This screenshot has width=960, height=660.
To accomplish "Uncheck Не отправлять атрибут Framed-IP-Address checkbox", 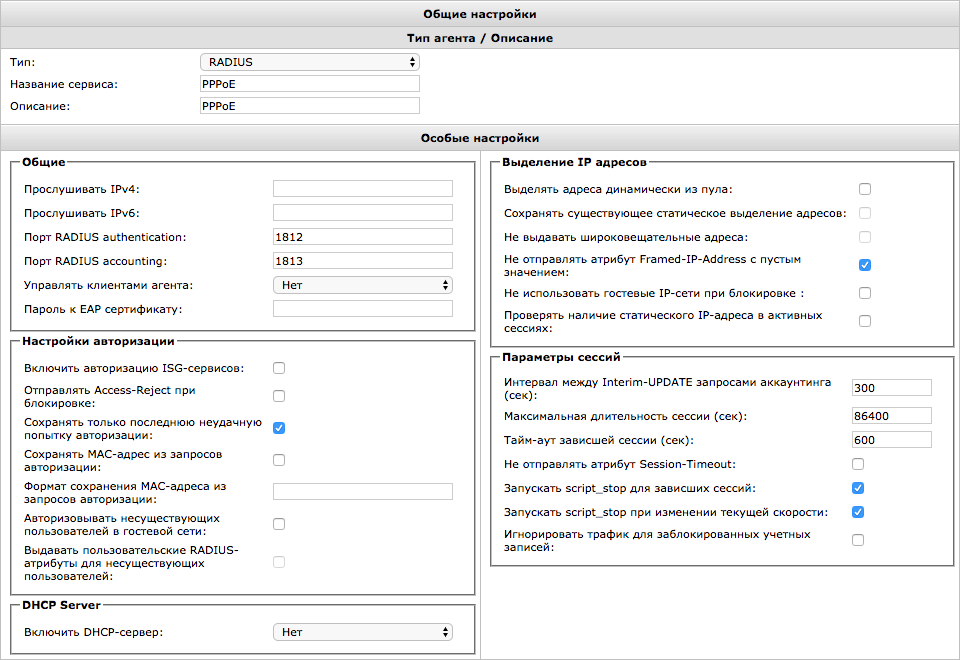I will pos(865,265).
